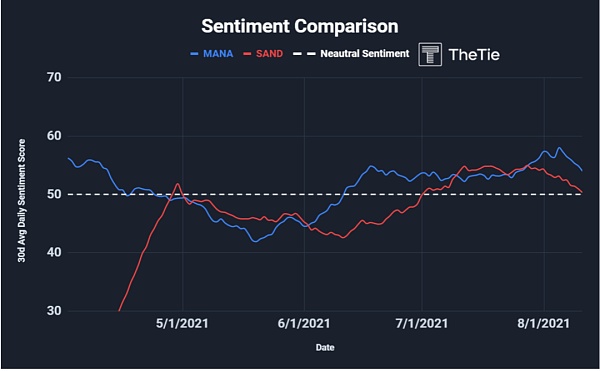The image size is (600, 371).
Task: Click the SAND line peak near 5/1/2021
Action: tap(178, 184)
